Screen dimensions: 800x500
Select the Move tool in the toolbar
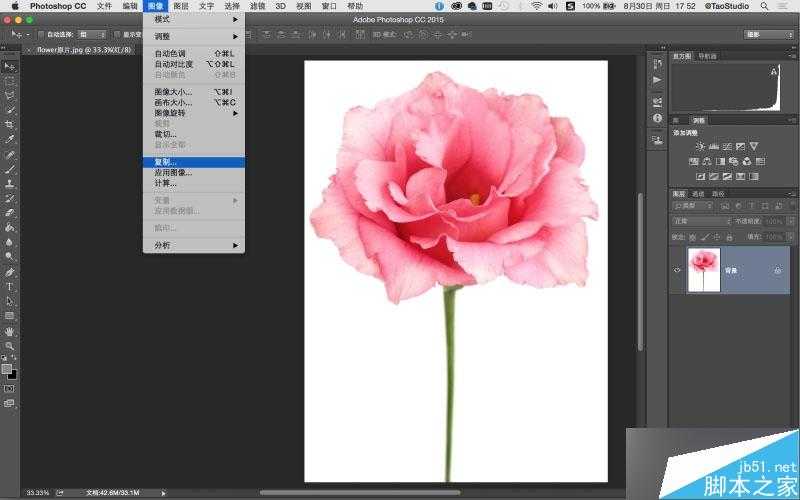(x=10, y=66)
